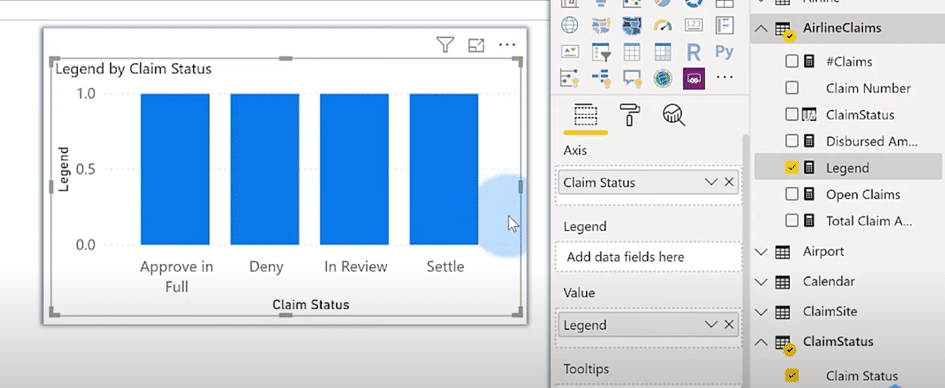Screen dimensions: 945x388
Task: Enter Focus mode for the chart
Action: tap(476, 45)
